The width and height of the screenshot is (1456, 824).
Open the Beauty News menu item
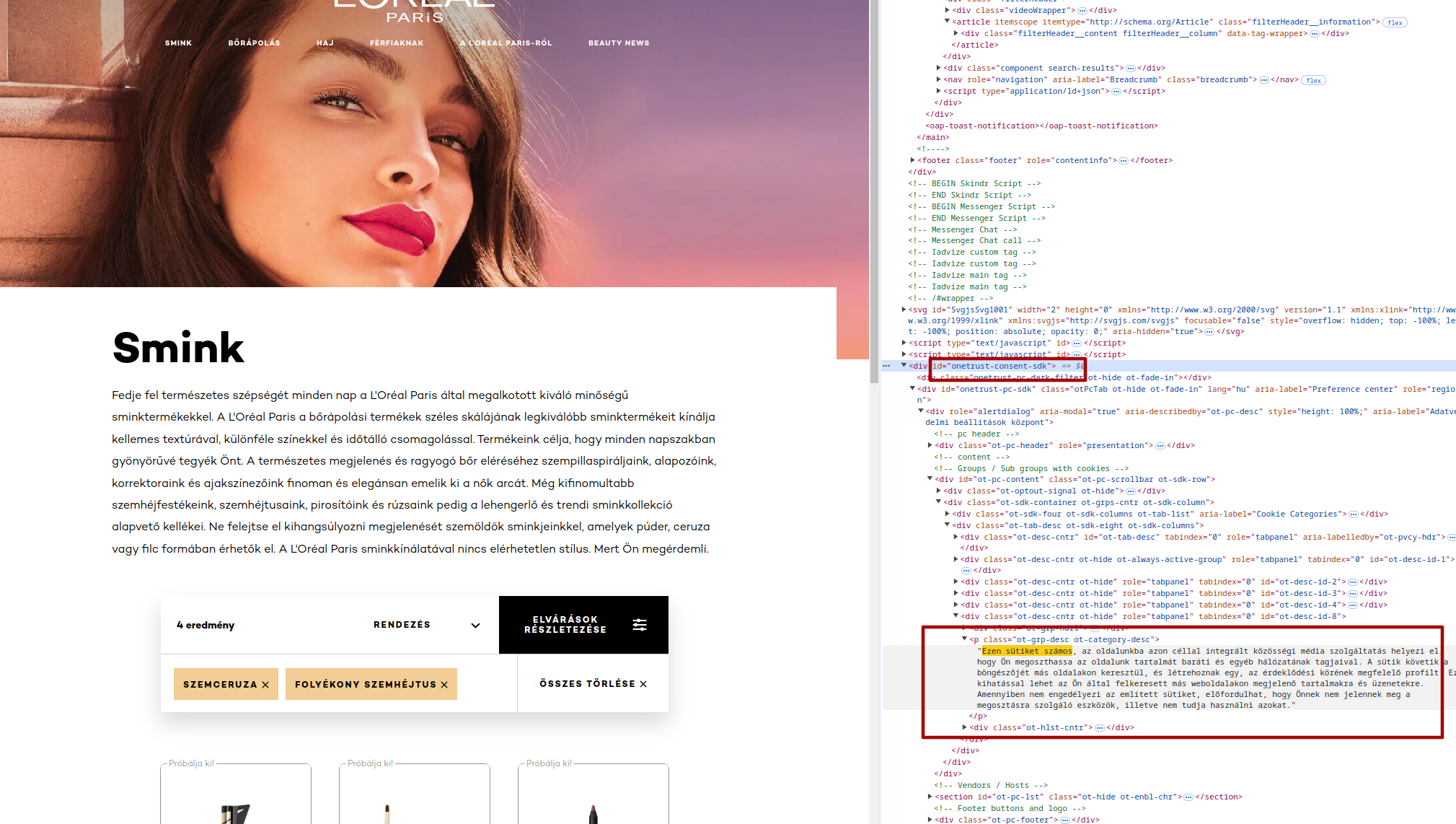pos(619,43)
